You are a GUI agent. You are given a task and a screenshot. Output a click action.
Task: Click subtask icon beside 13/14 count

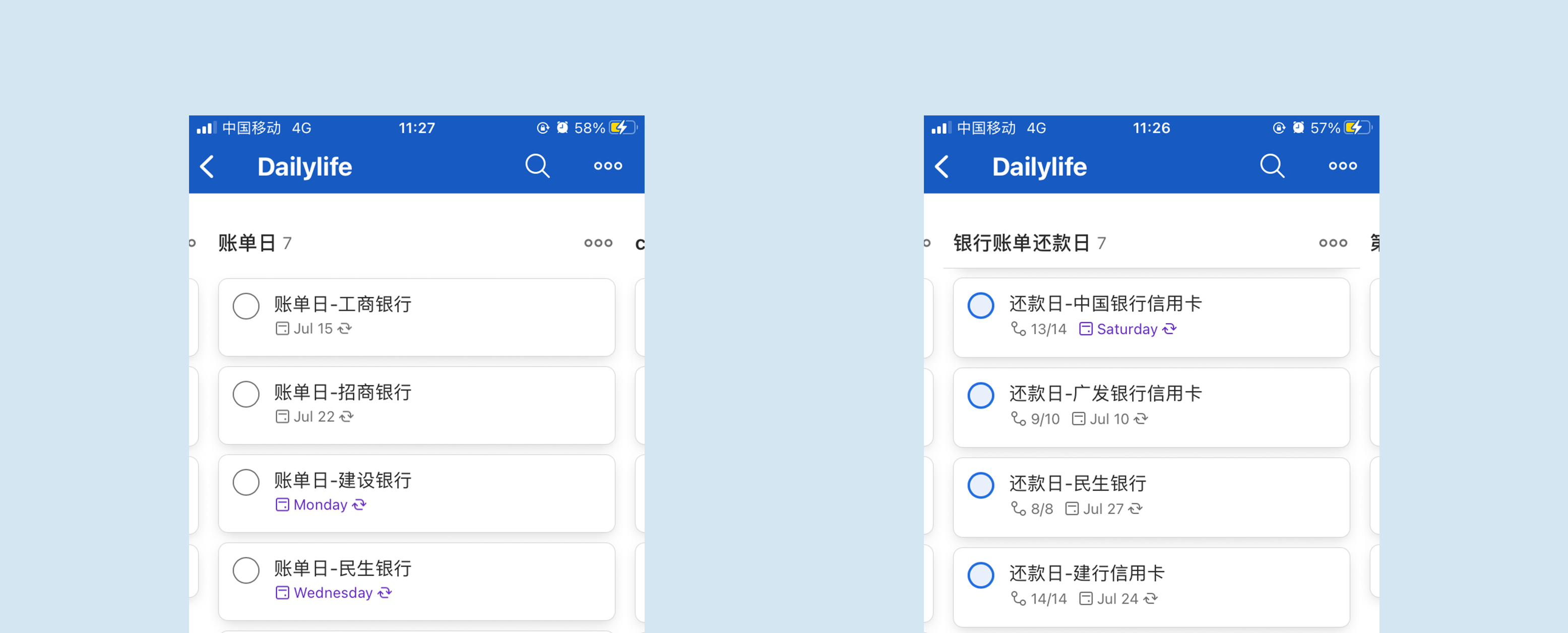pos(1018,329)
